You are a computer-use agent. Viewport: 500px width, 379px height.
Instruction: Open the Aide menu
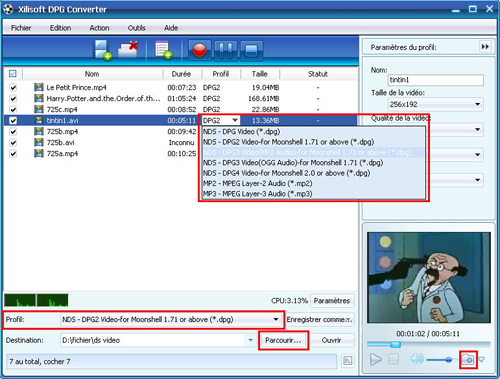click(x=171, y=28)
